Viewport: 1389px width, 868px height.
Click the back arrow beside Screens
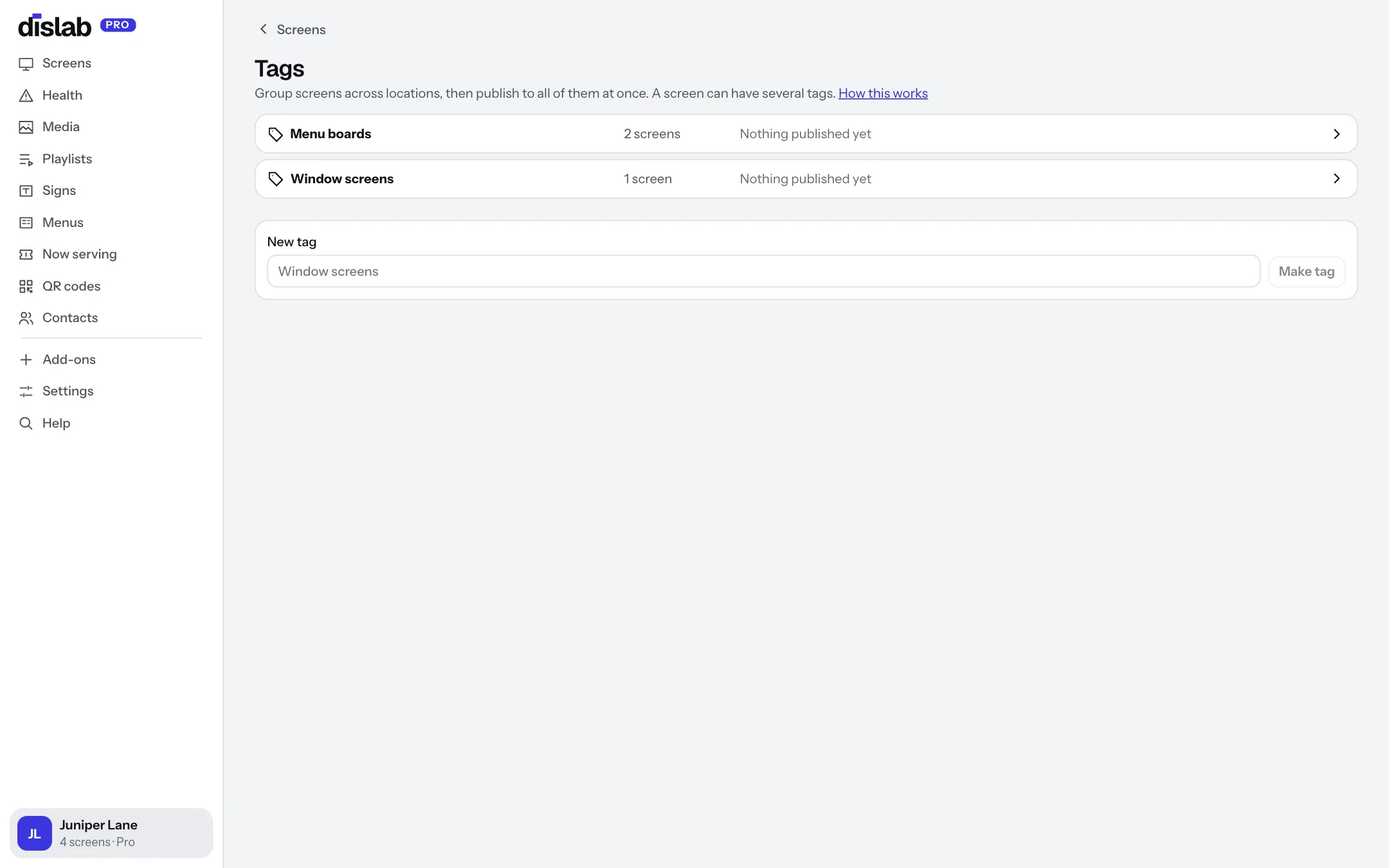pyautogui.click(x=263, y=29)
